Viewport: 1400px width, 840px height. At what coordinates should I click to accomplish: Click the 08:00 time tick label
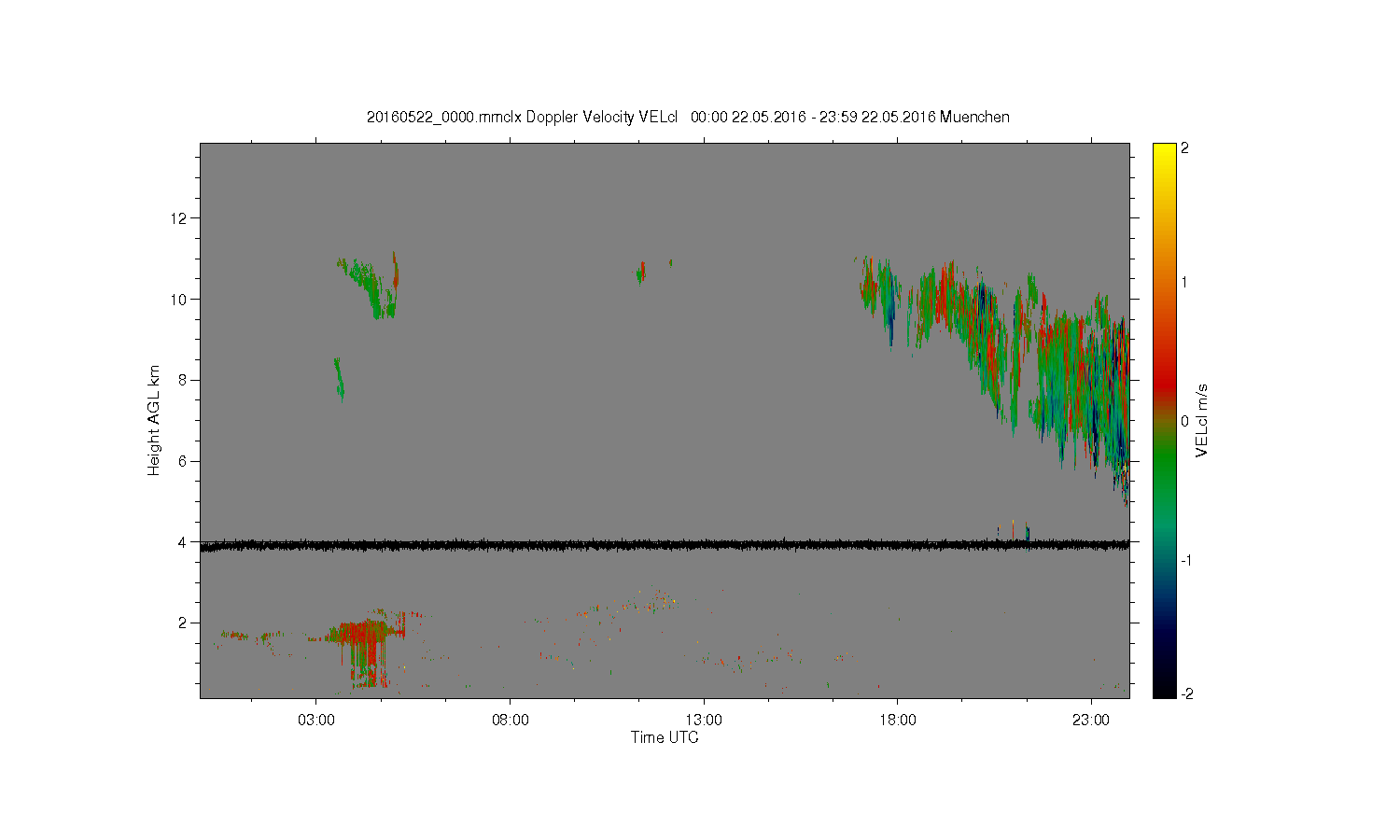pyautogui.click(x=511, y=721)
